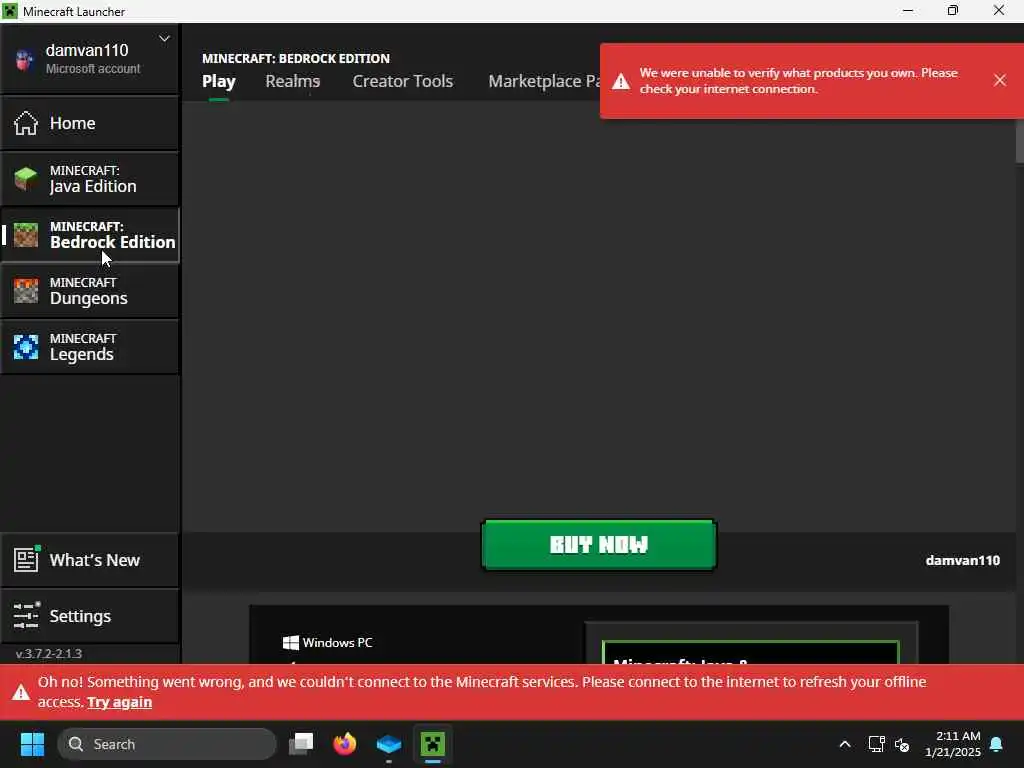Click the warning icon in top notification
Screen dimensions: 1024x768
pos(621,82)
